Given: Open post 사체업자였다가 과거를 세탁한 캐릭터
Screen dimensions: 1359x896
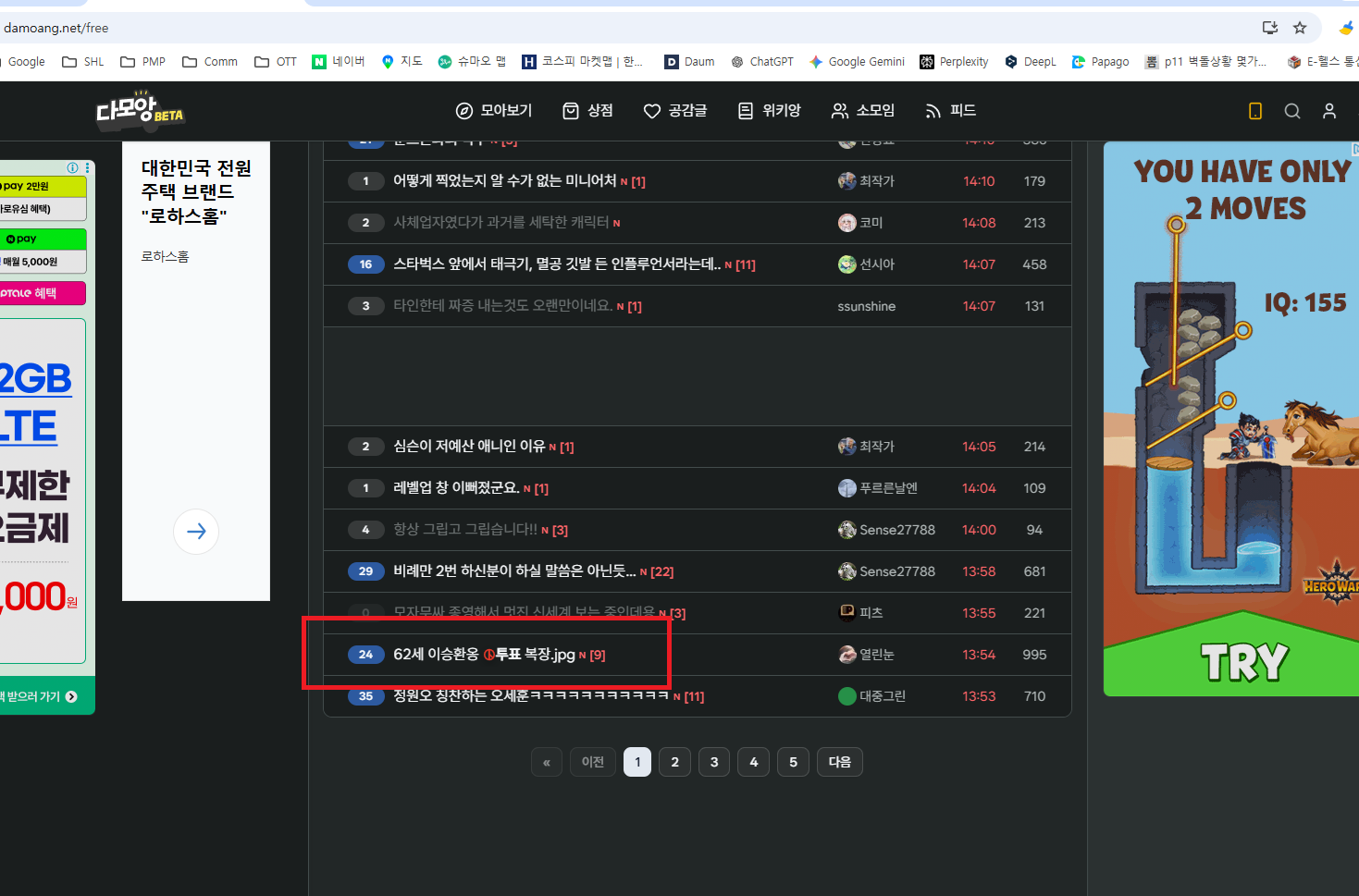Looking at the screenshot, I should (x=501, y=223).
